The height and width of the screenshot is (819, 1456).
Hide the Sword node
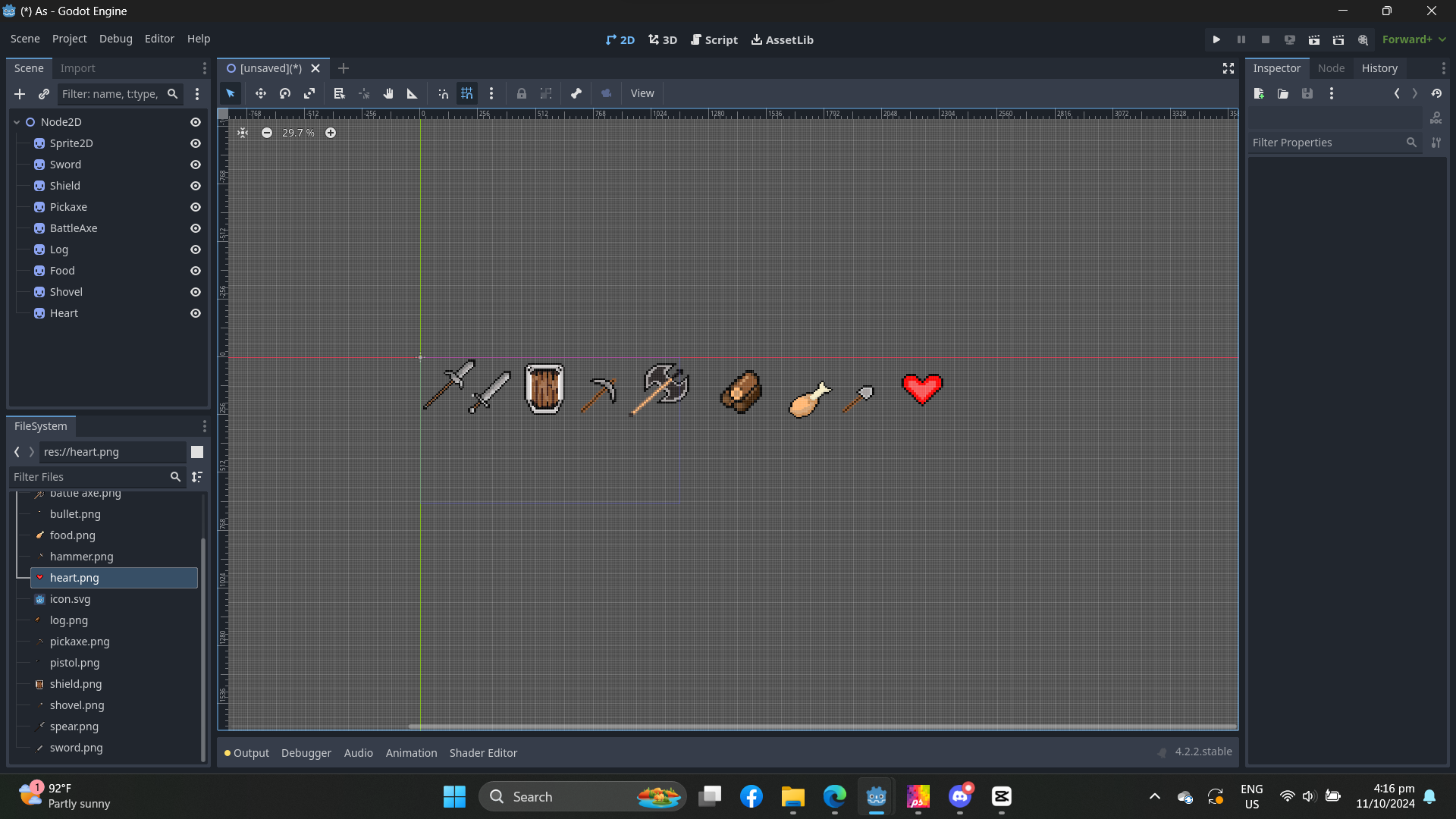(x=196, y=165)
